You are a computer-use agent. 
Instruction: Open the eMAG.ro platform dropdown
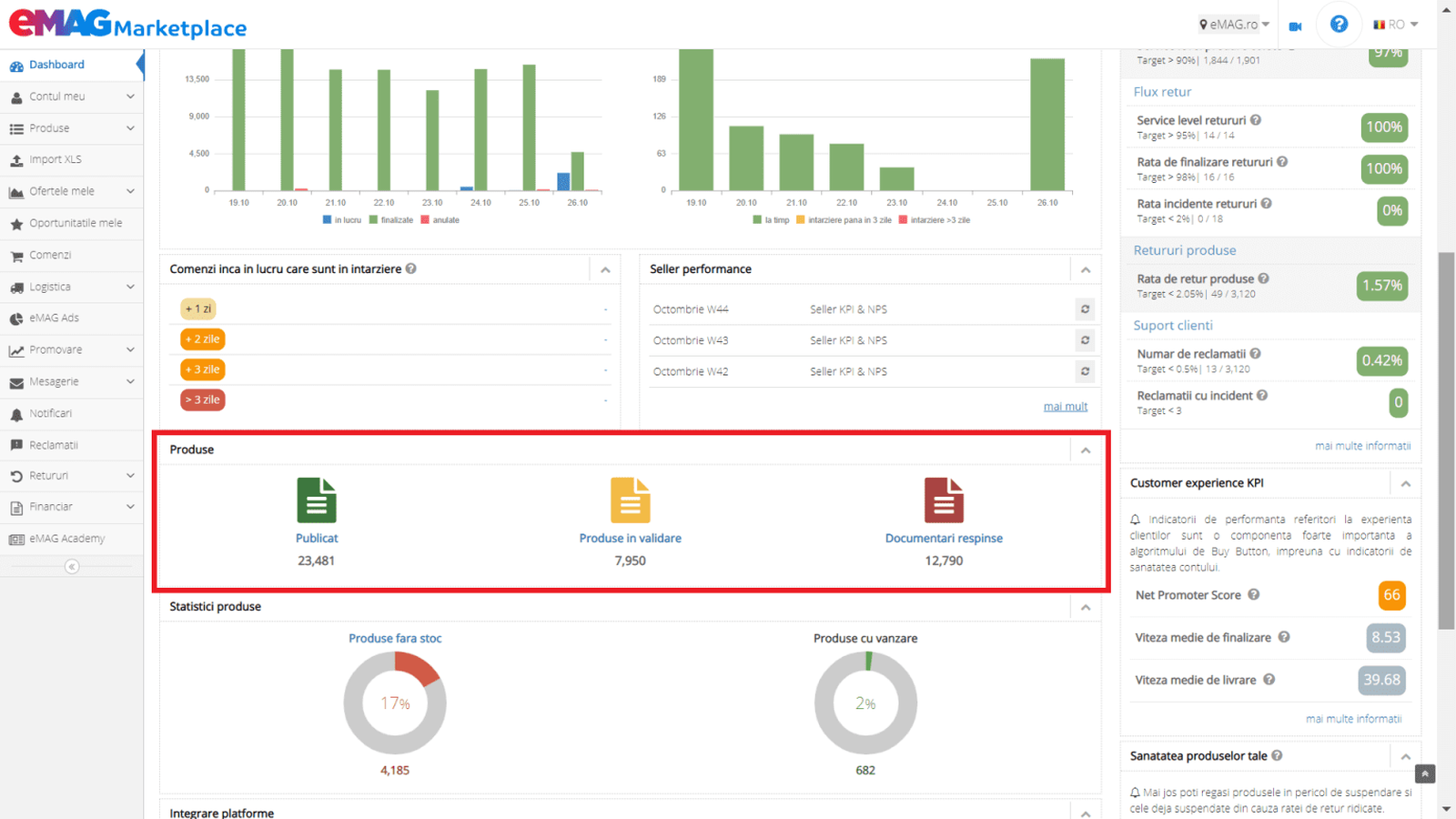click(1234, 25)
